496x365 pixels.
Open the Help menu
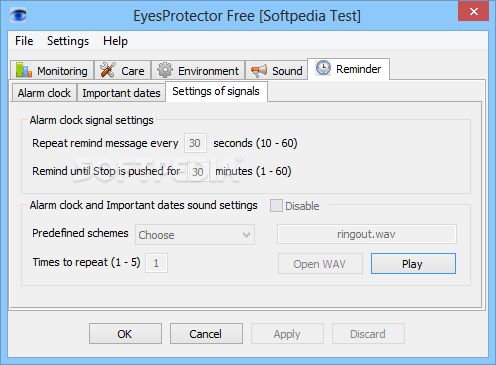pos(115,41)
